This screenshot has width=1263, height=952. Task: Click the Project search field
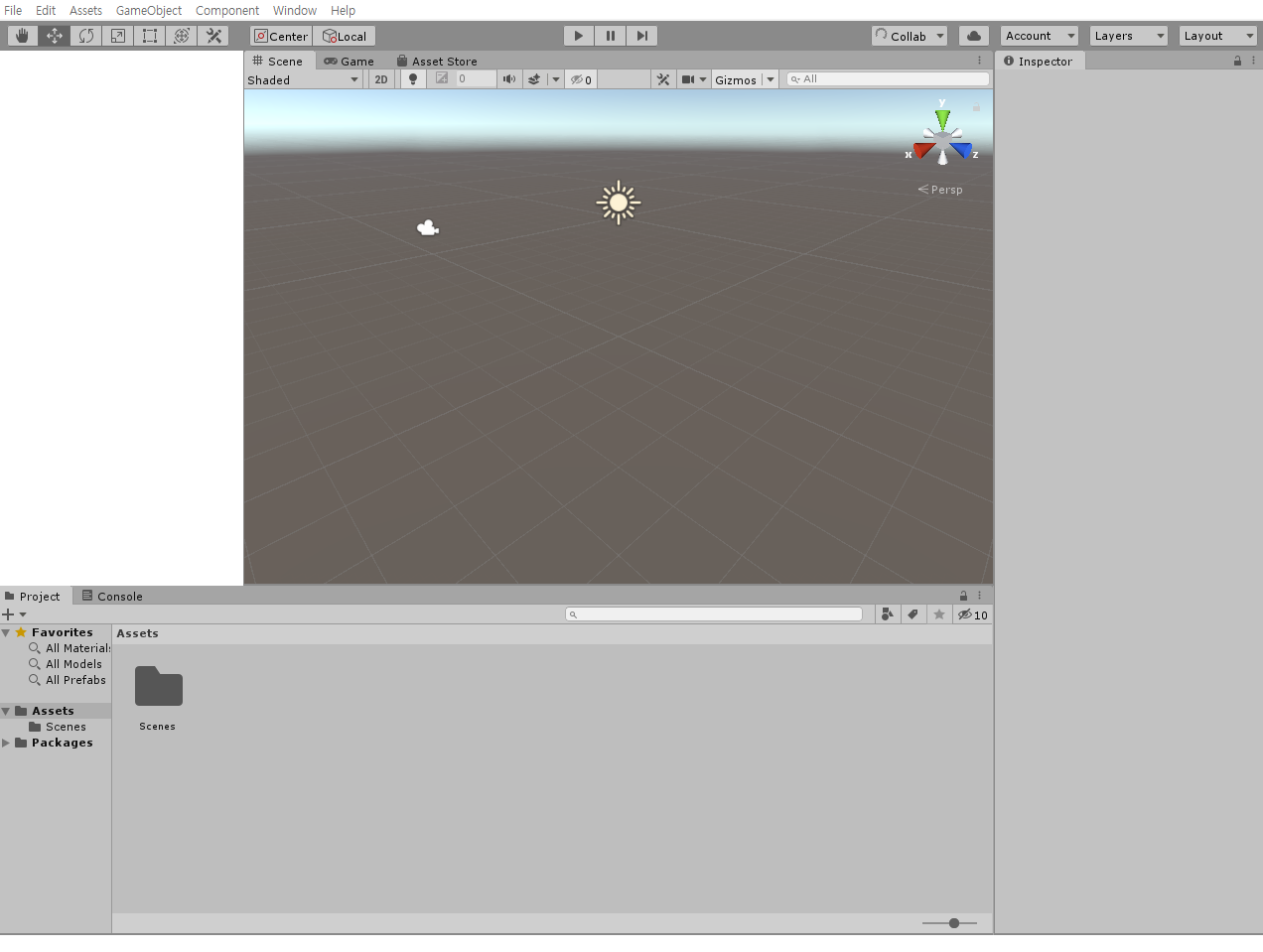tap(714, 614)
